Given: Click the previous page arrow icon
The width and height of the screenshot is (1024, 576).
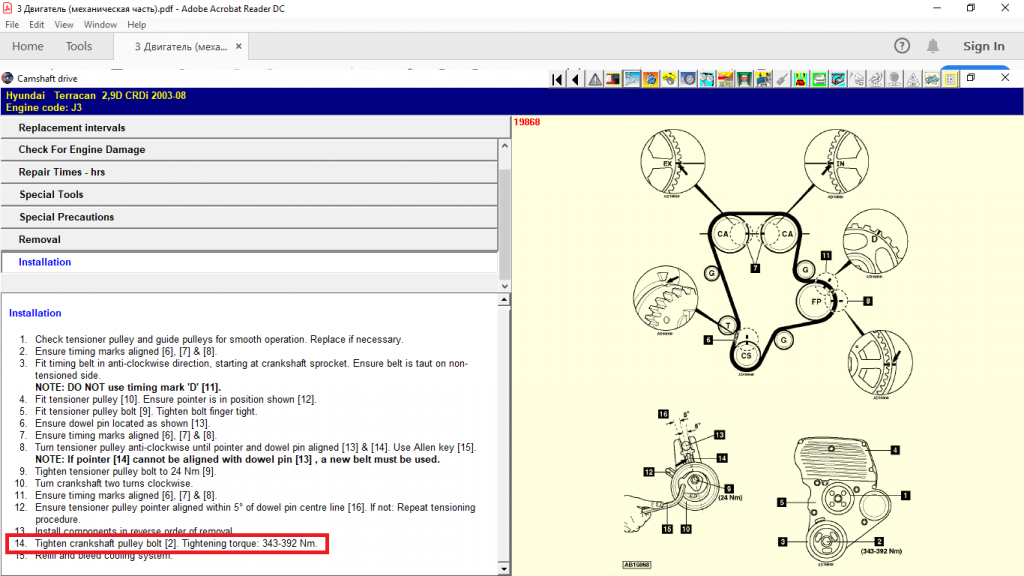Looking at the screenshot, I should point(575,78).
